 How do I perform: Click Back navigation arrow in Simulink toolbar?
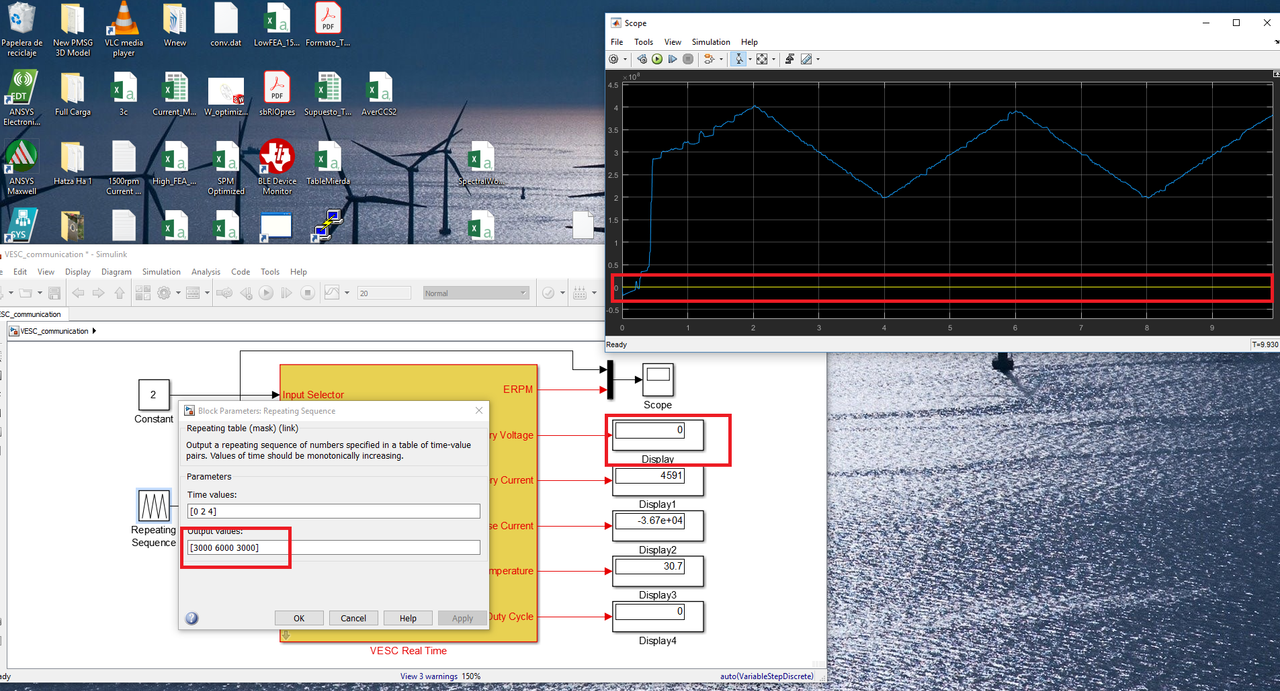(x=78, y=293)
